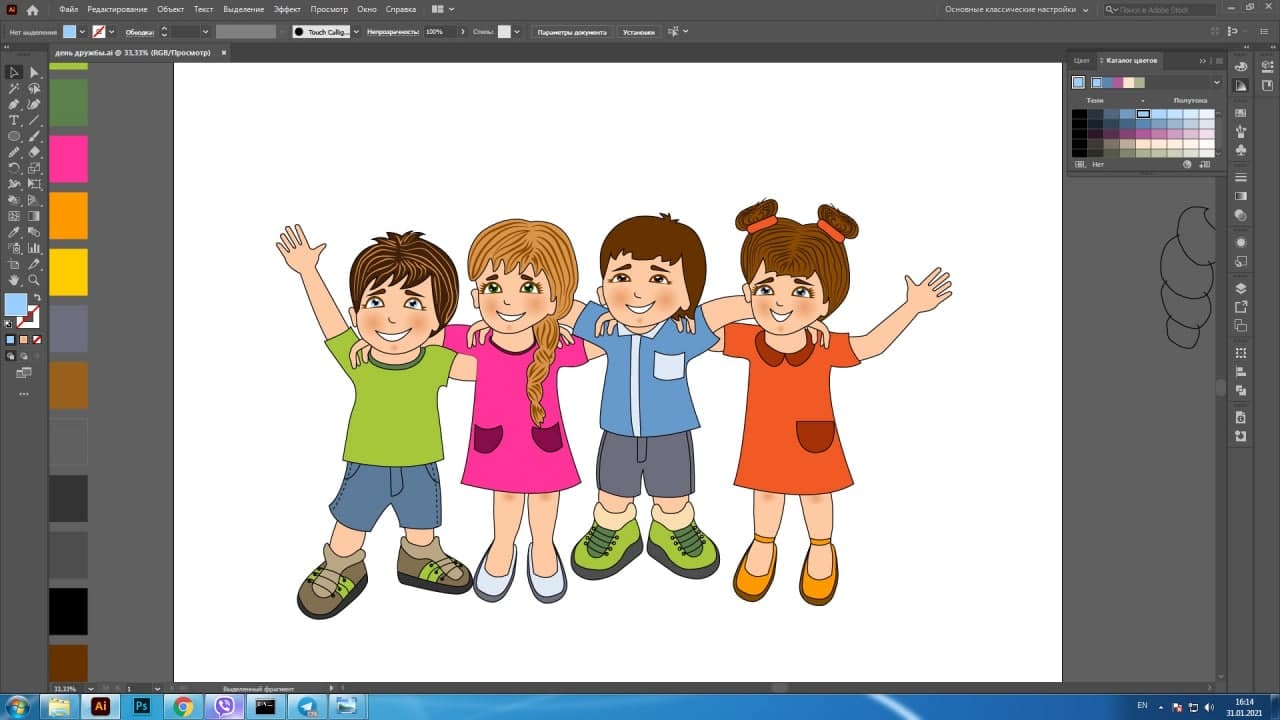This screenshot has width=1280, height=720.
Task: Click the opacity 100% input field
Action: tap(440, 32)
